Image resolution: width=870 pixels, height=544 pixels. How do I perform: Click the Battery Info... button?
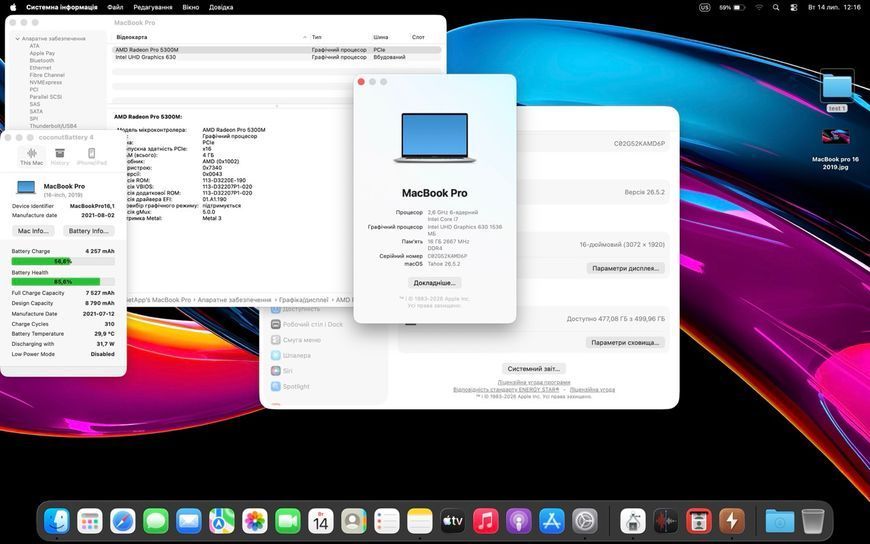89,231
